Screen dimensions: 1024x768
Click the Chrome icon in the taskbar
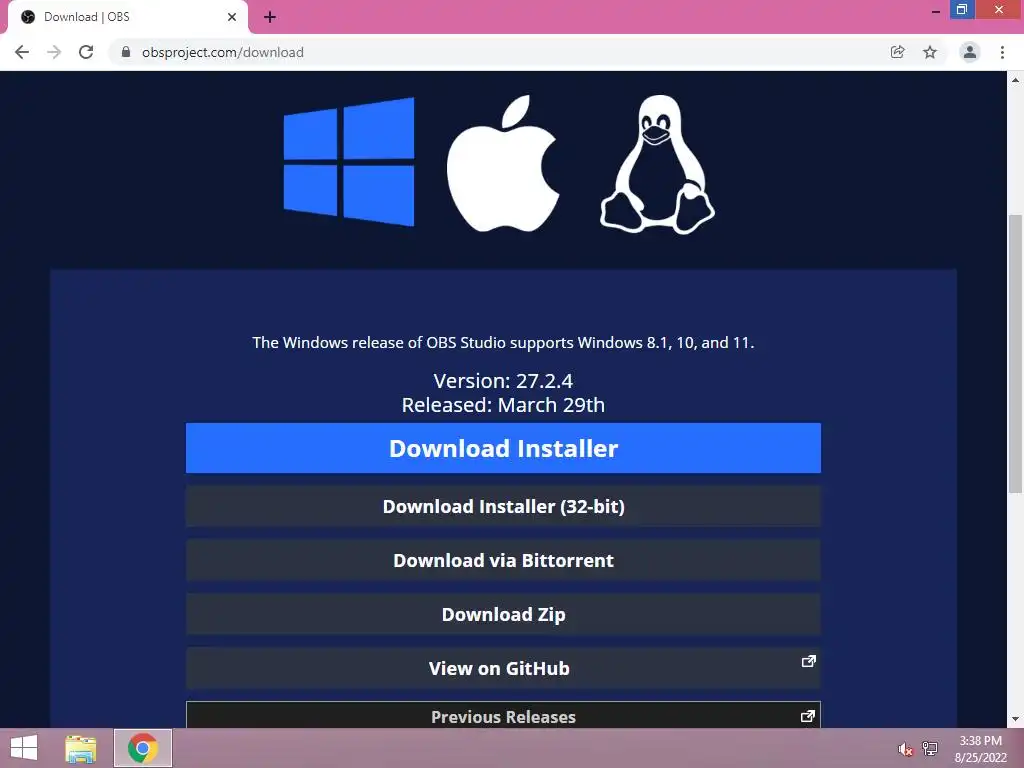click(x=142, y=748)
